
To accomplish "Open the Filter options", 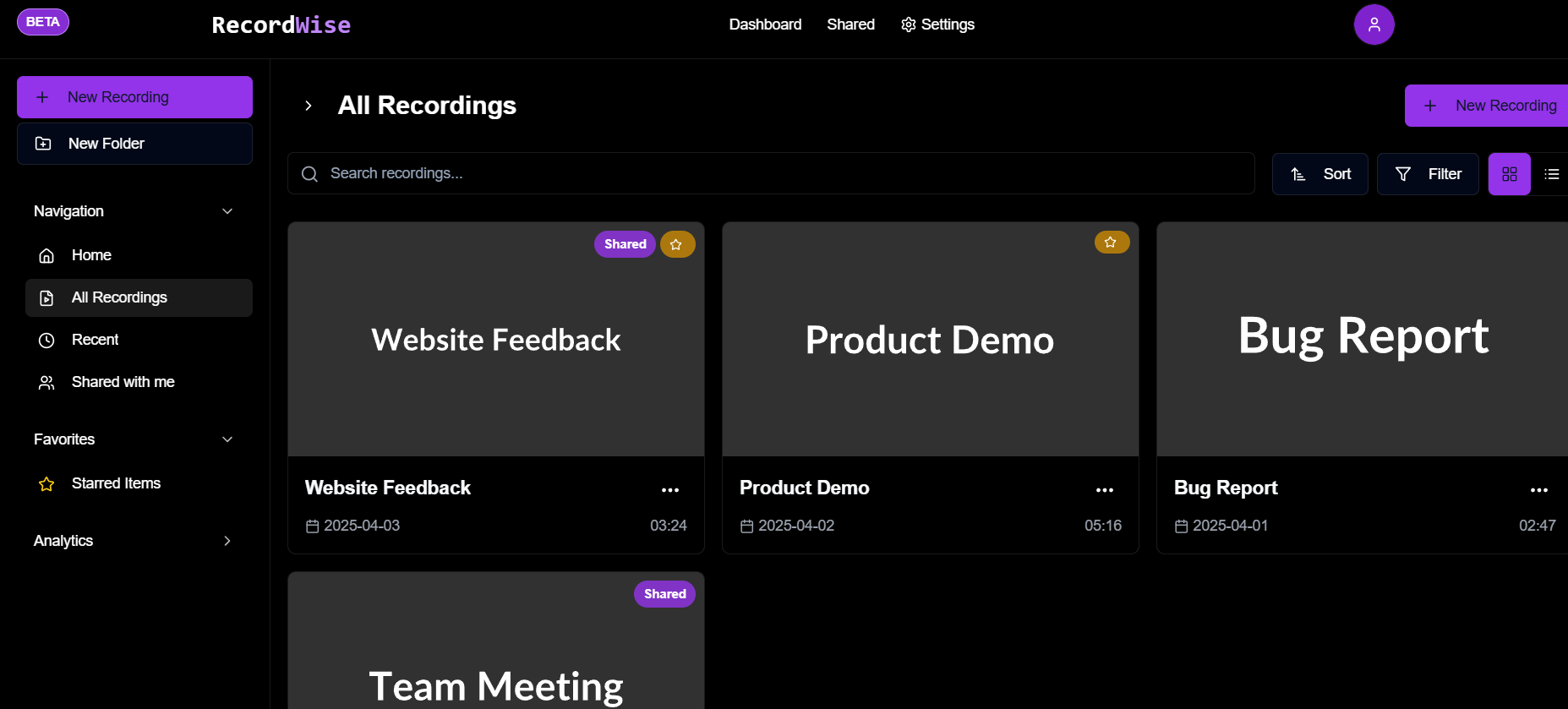I will click(1428, 174).
